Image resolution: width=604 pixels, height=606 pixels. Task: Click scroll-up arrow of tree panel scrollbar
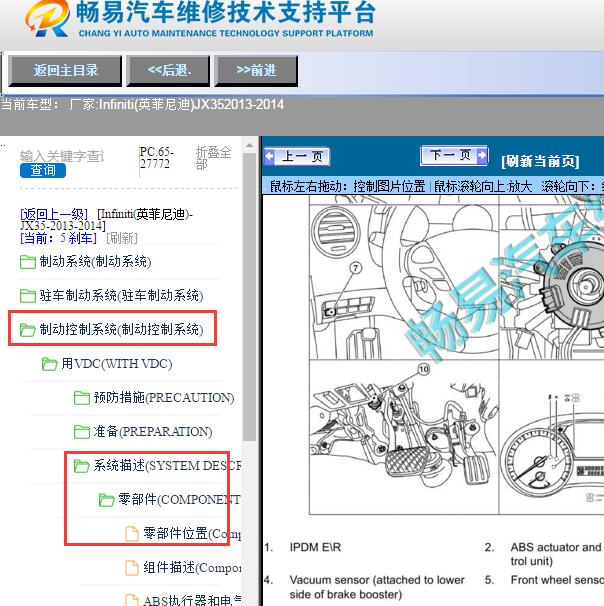point(249,146)
